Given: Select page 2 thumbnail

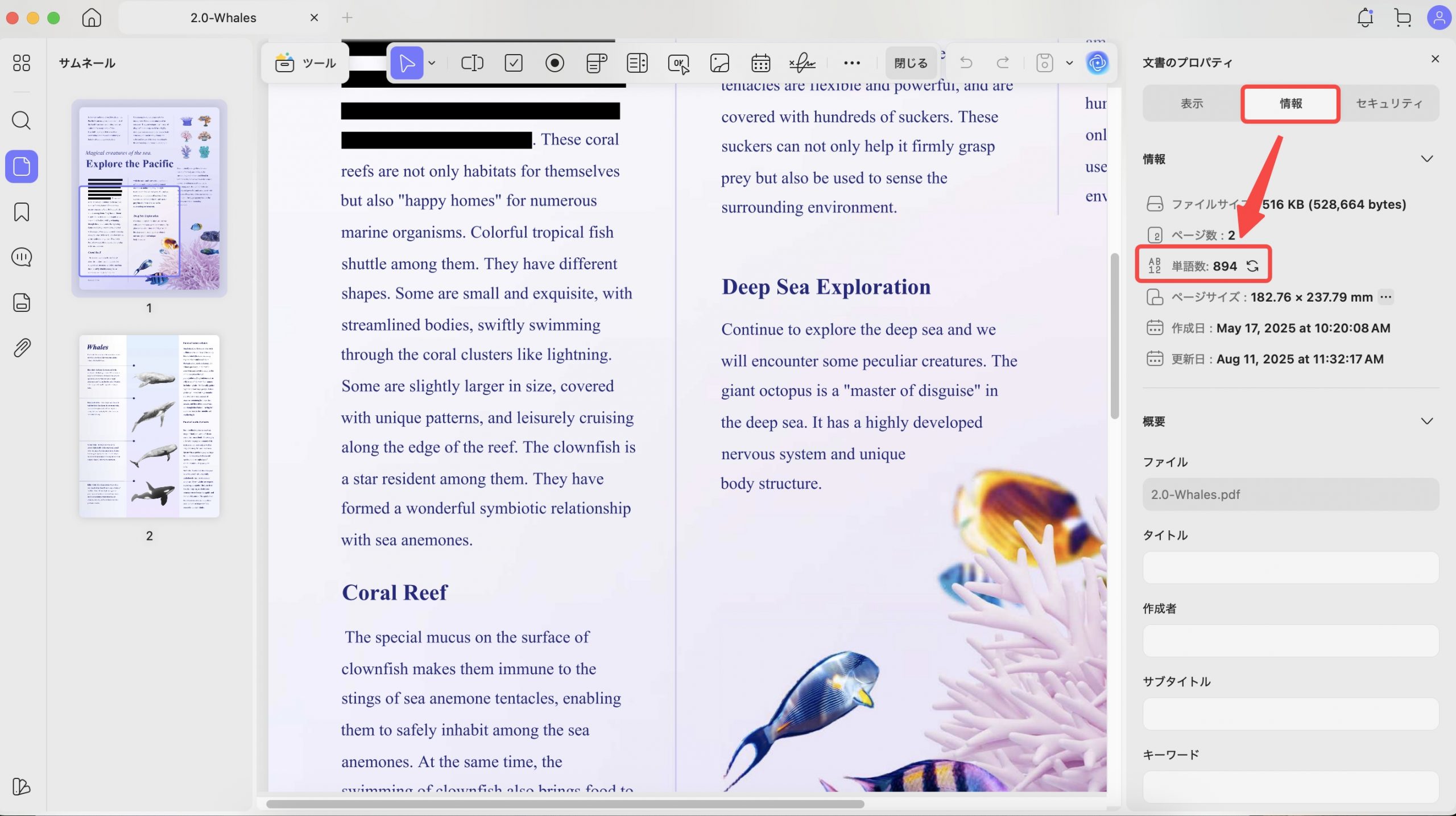Looking at the screenshot, I should [x=149, y=426].
